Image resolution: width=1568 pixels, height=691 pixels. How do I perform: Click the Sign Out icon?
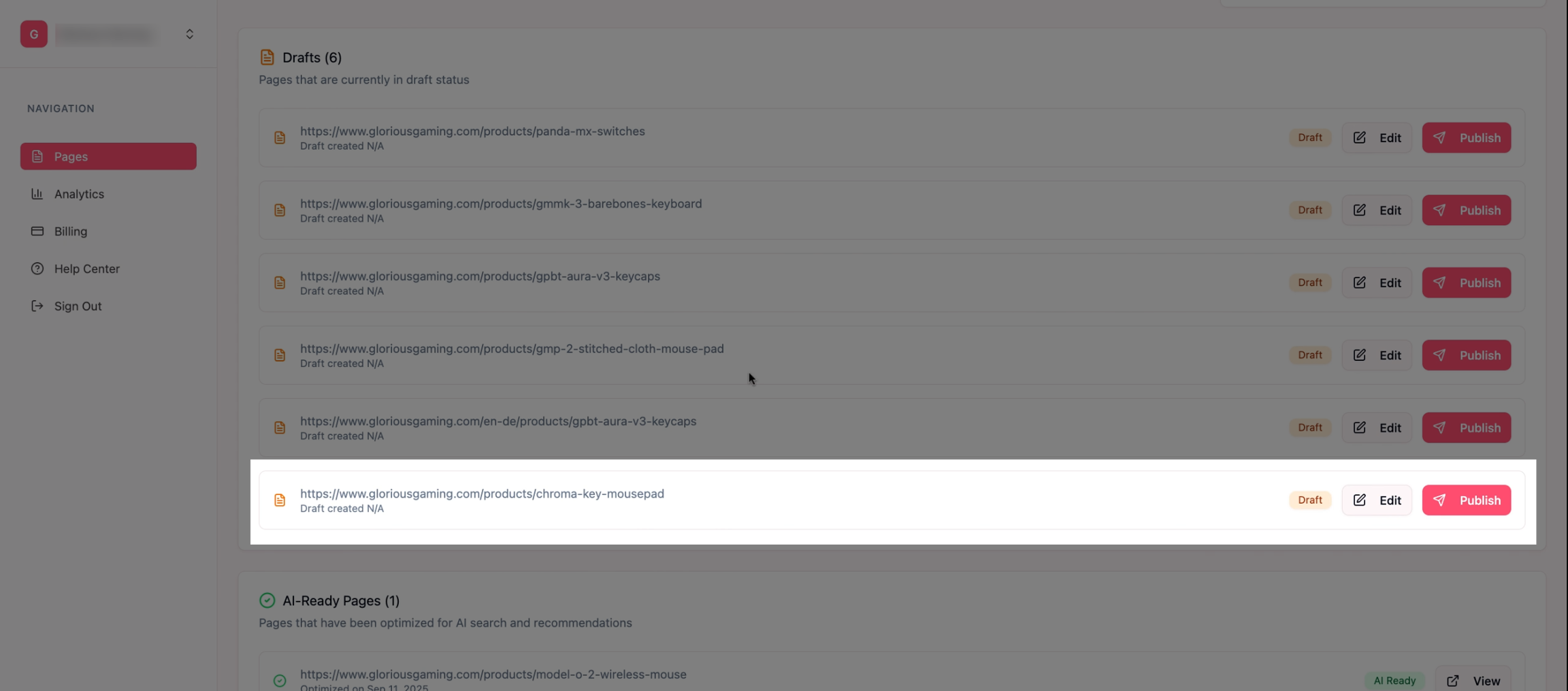click(37, 306)
